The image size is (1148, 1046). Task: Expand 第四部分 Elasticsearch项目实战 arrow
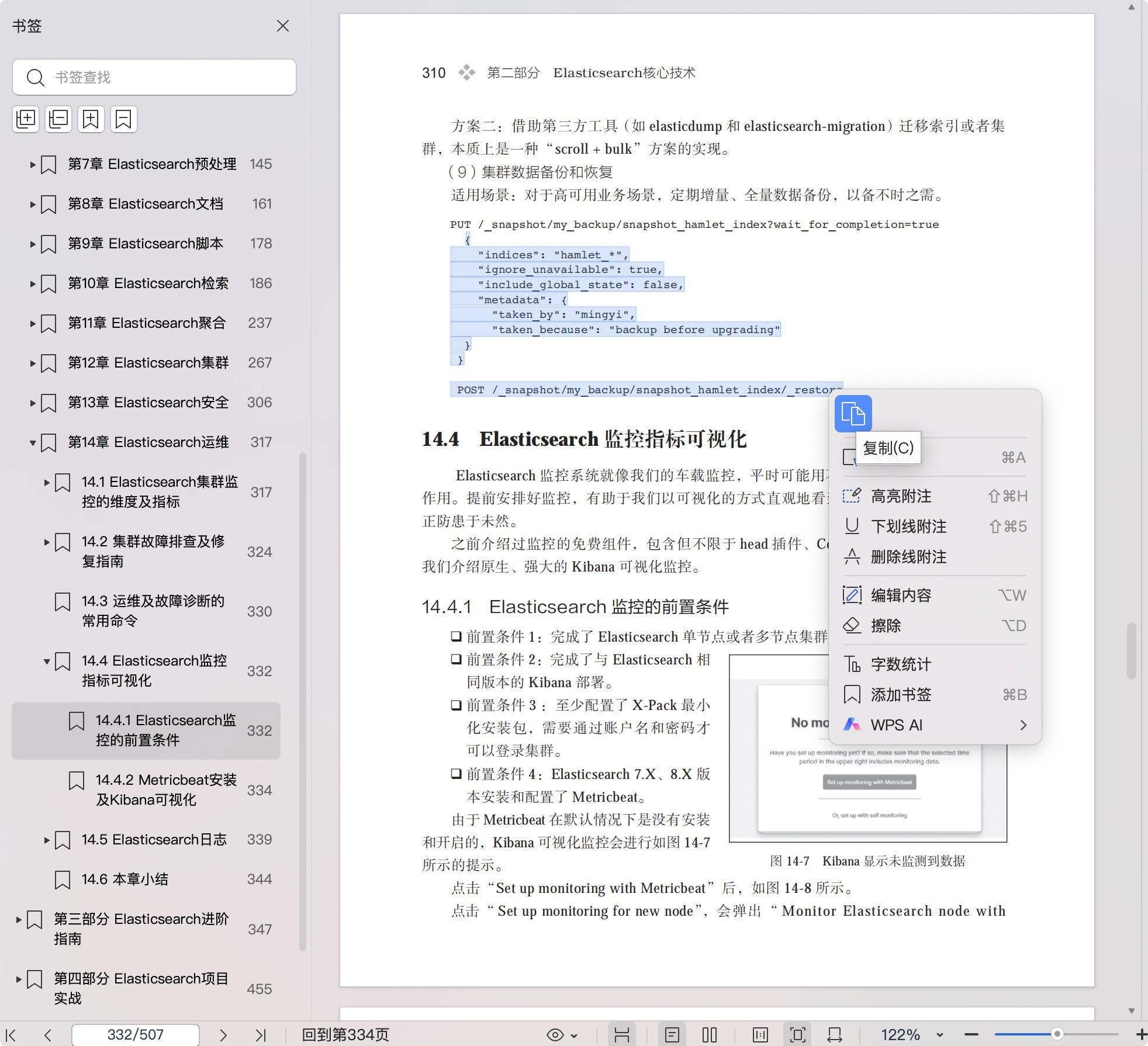coord(19,979)
